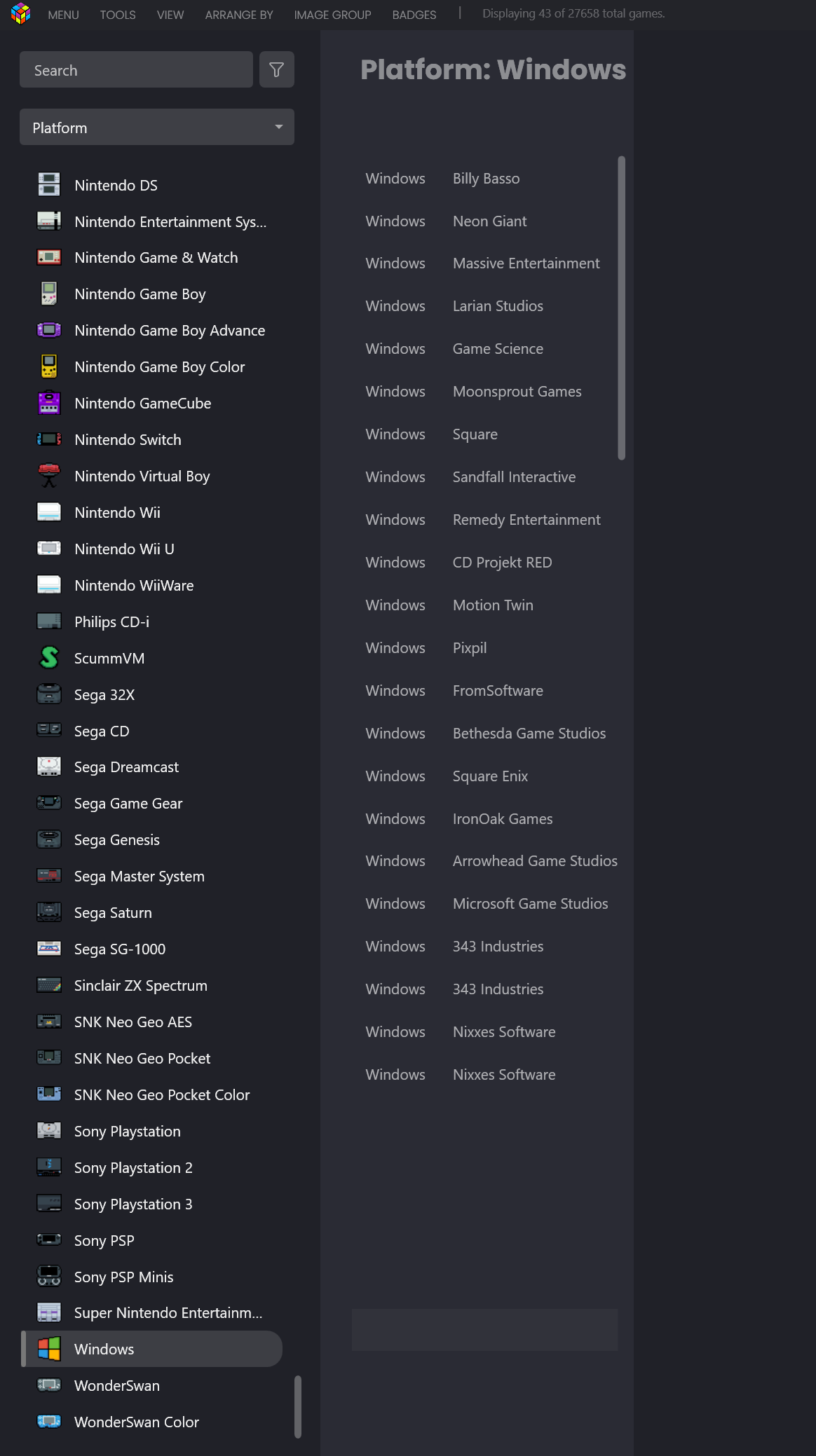The width and height of the screenshot is (816, 1456).
Task: Select WonderSwan platform
Action: click(151, 1386)
